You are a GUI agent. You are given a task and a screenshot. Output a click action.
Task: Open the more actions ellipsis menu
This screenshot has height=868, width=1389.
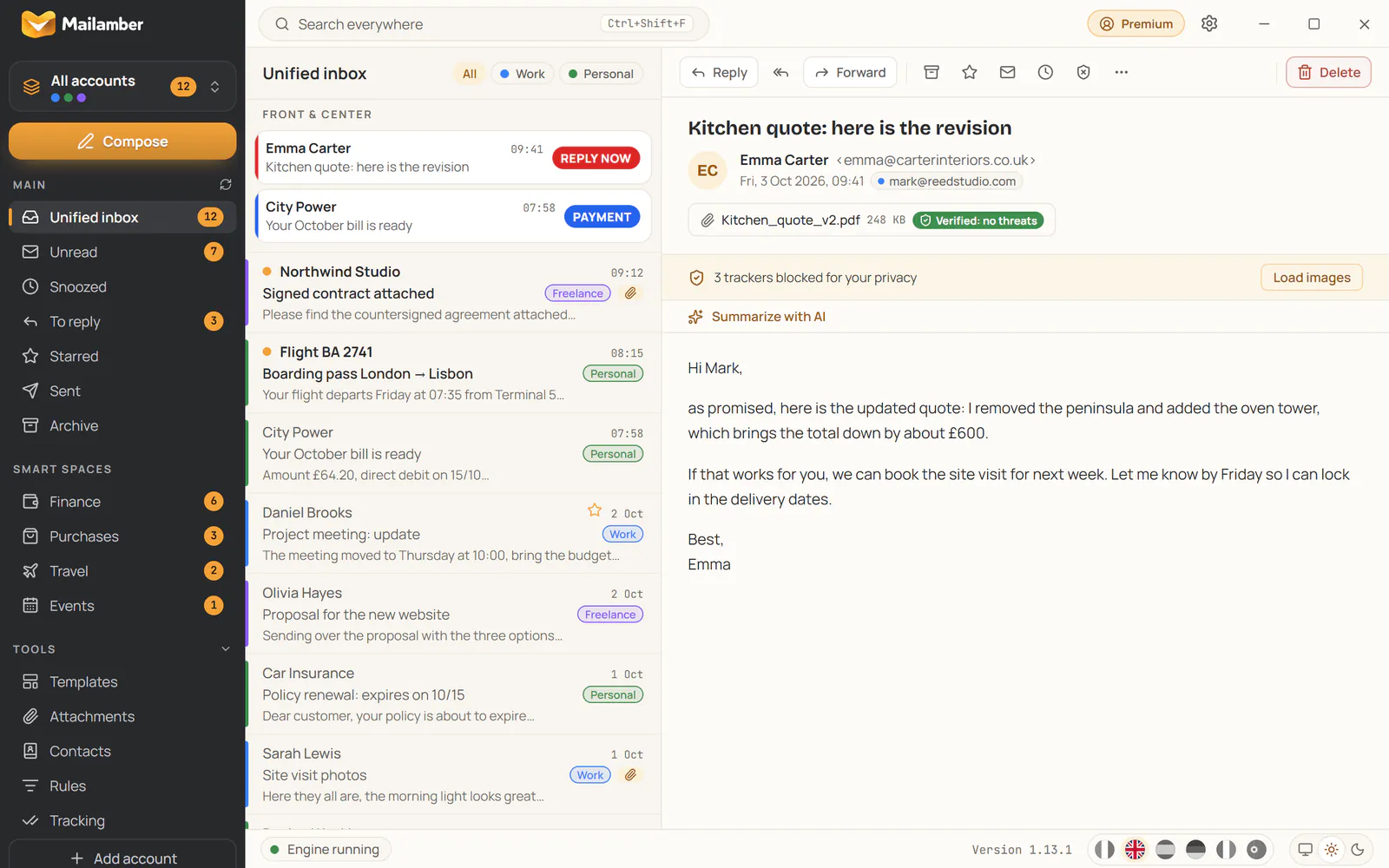(1122, 73)
